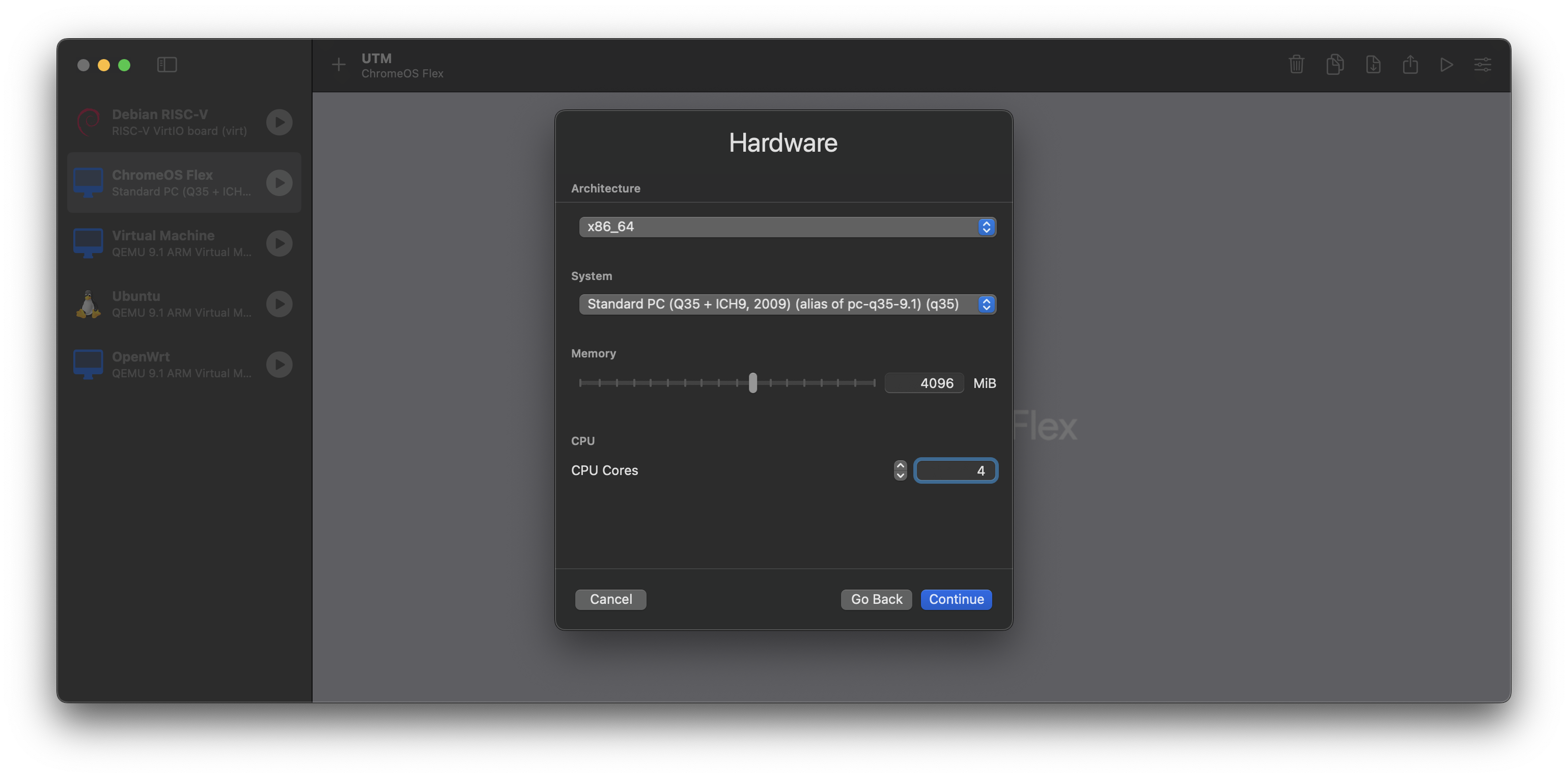This screenshot has height=778, width=1568.
Task: Start the OpenWrt virtual machine
Action: tap(279, 364)
